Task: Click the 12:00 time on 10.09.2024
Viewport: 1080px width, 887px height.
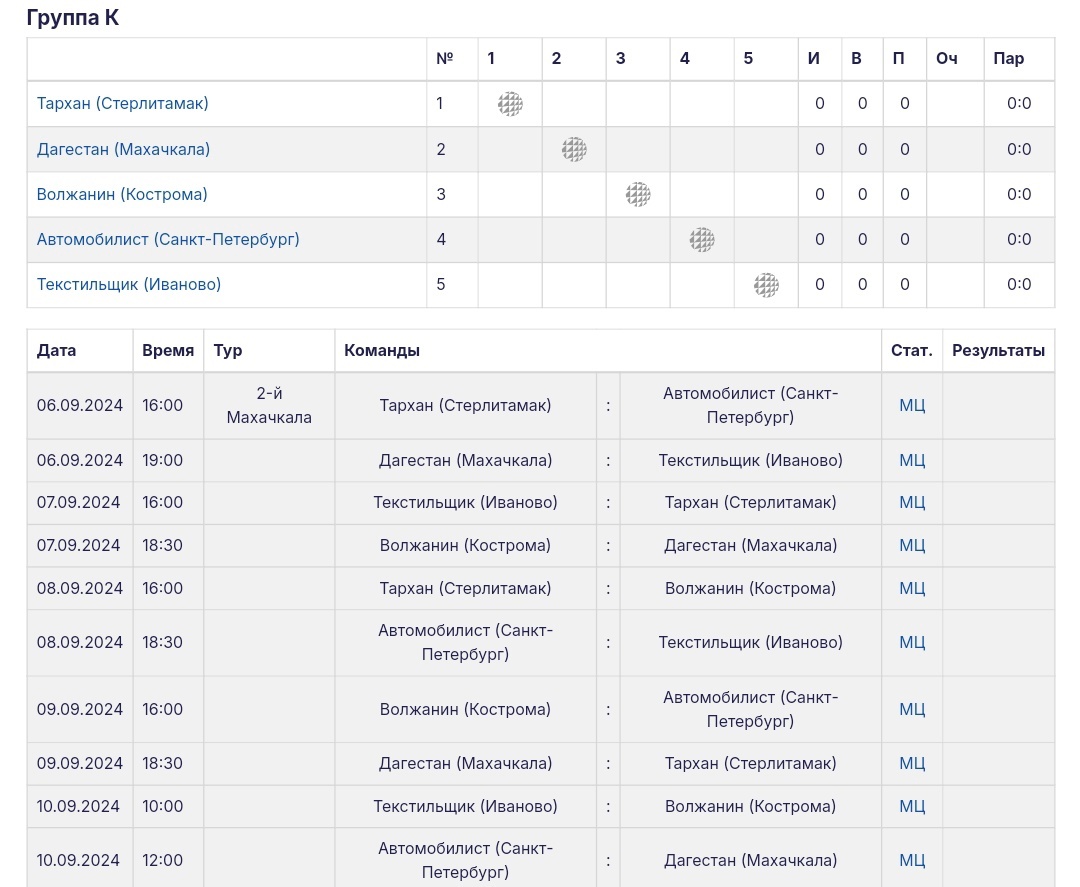Action: tap(163, 860)
